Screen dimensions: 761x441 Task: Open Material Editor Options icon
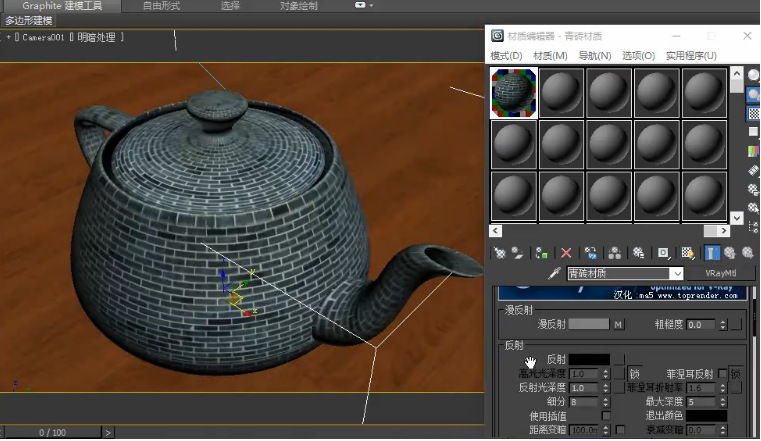pyautogui.click(x=753, y=189)
